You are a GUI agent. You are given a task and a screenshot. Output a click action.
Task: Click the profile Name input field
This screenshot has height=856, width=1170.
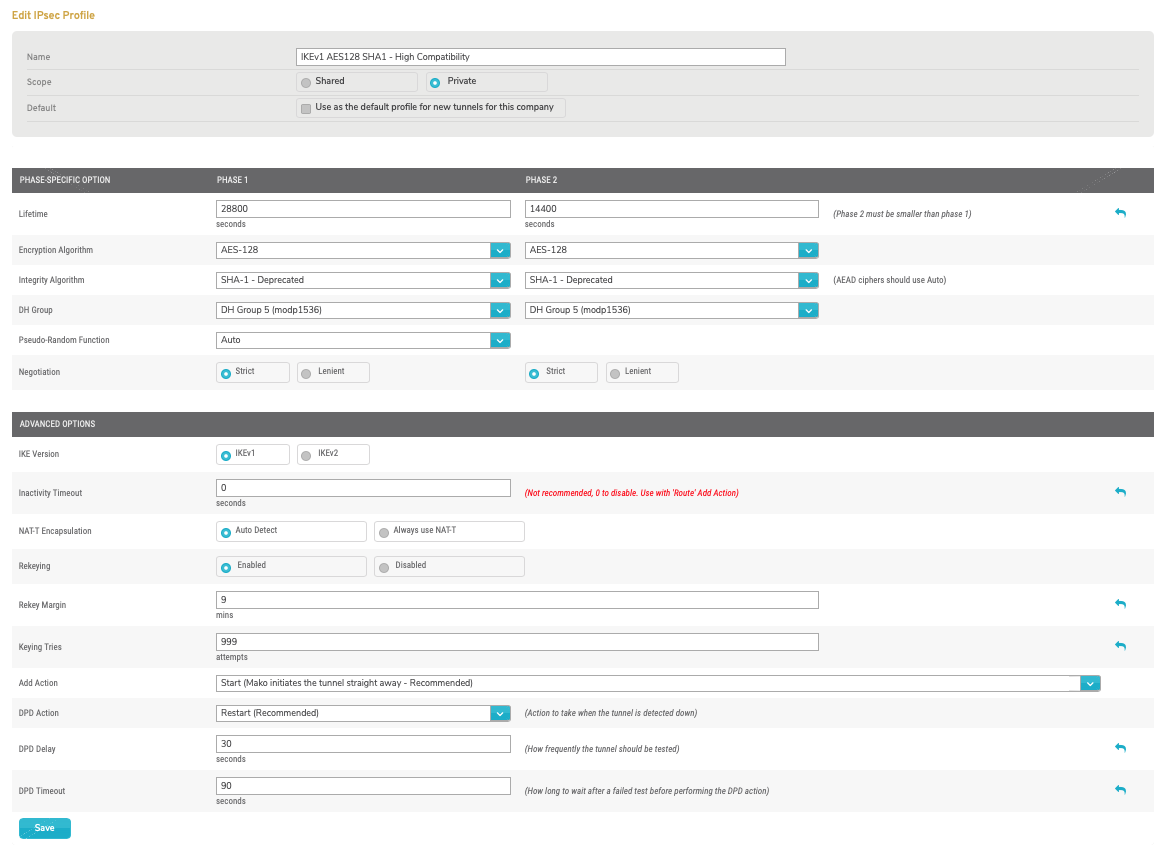[540, 57]
